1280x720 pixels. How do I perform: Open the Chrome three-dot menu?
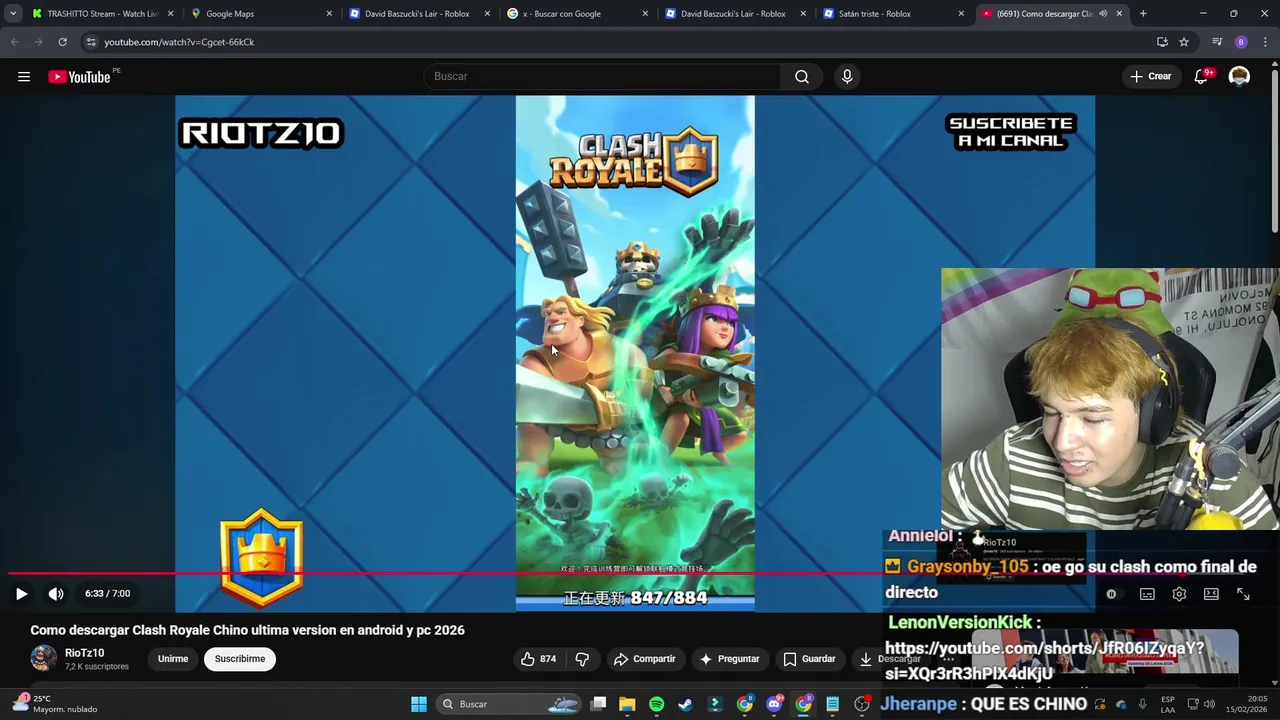(1265, 42)
